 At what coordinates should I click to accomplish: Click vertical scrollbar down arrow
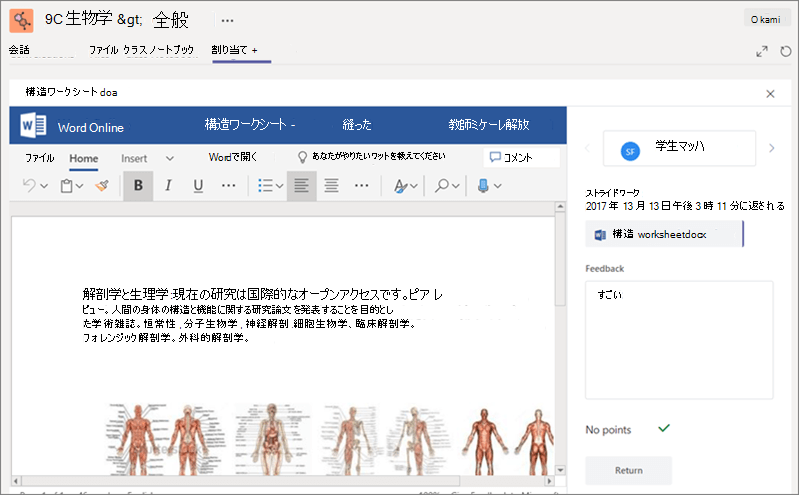coord(560,470)
